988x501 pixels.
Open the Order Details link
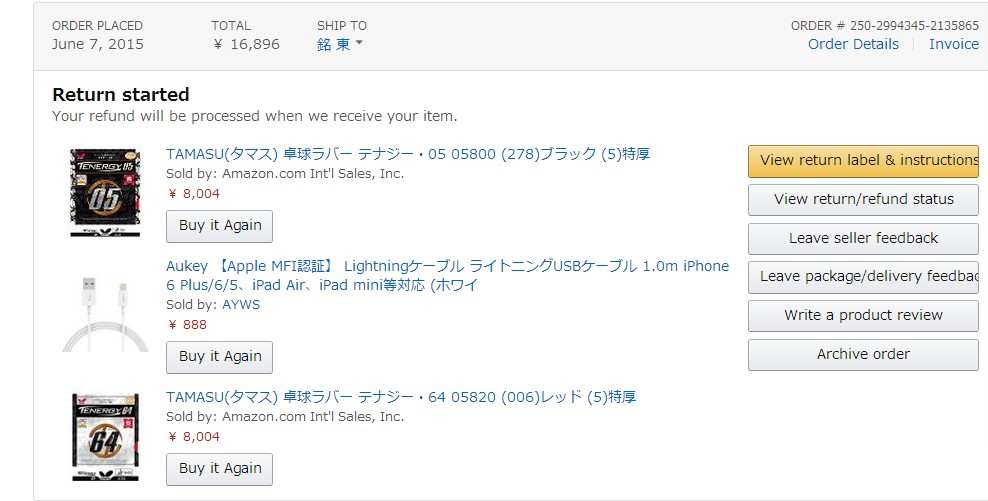point(853,44)
